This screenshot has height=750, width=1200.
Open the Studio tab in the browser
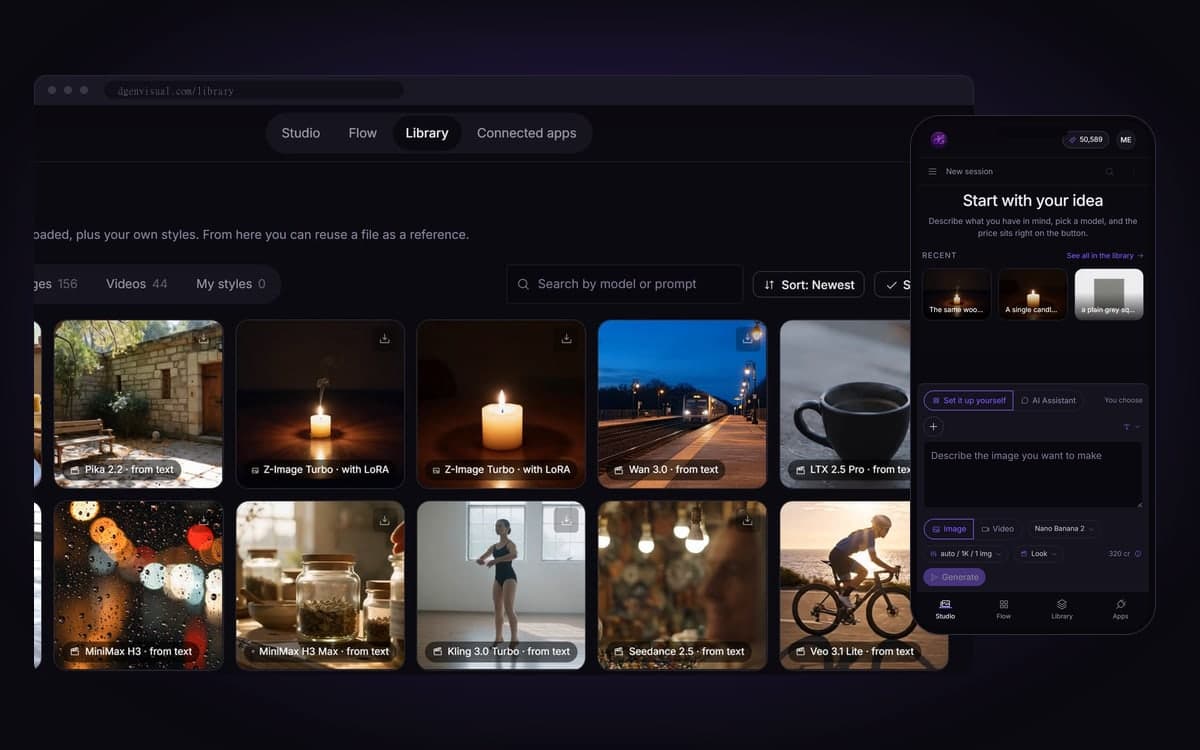pos(301,133)
